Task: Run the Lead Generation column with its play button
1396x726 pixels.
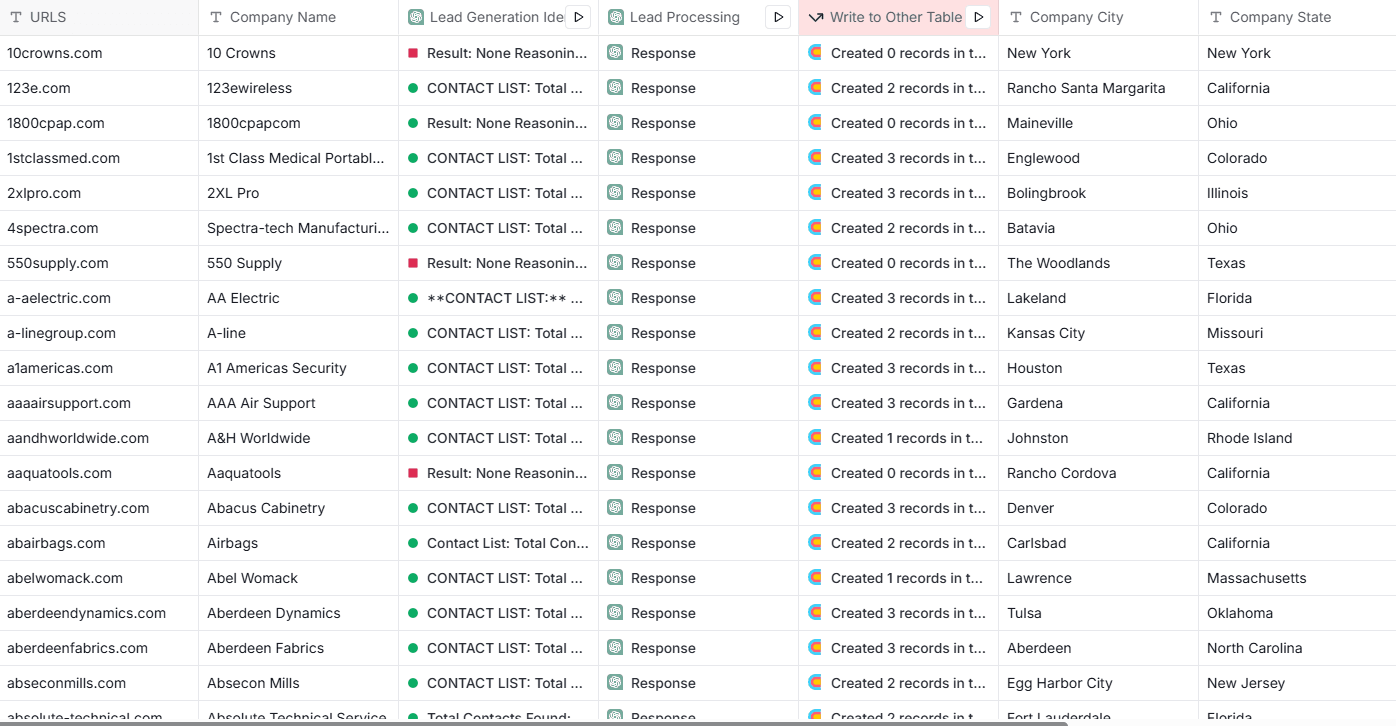Action: 578,17
